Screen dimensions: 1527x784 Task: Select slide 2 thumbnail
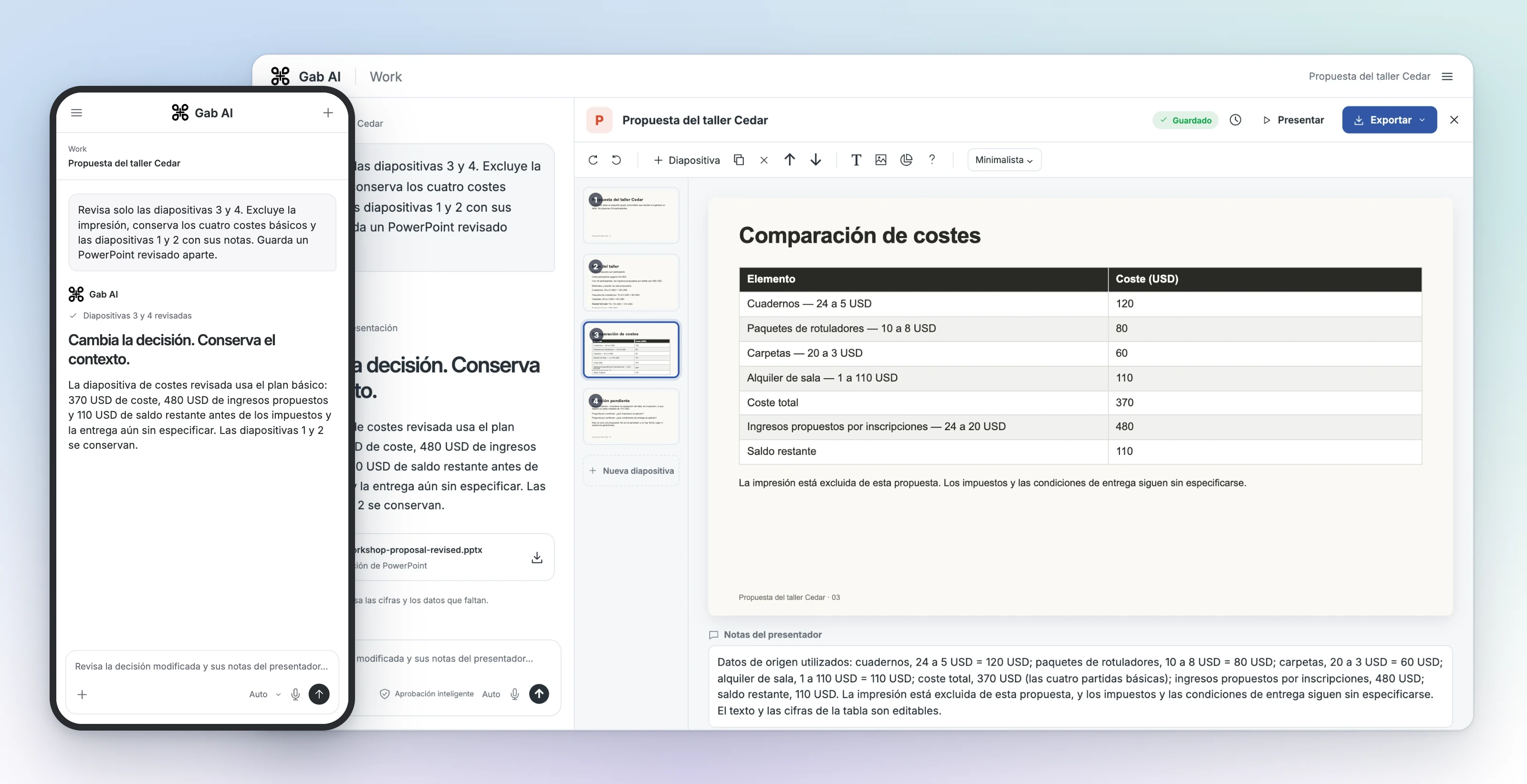coord(631,283)
